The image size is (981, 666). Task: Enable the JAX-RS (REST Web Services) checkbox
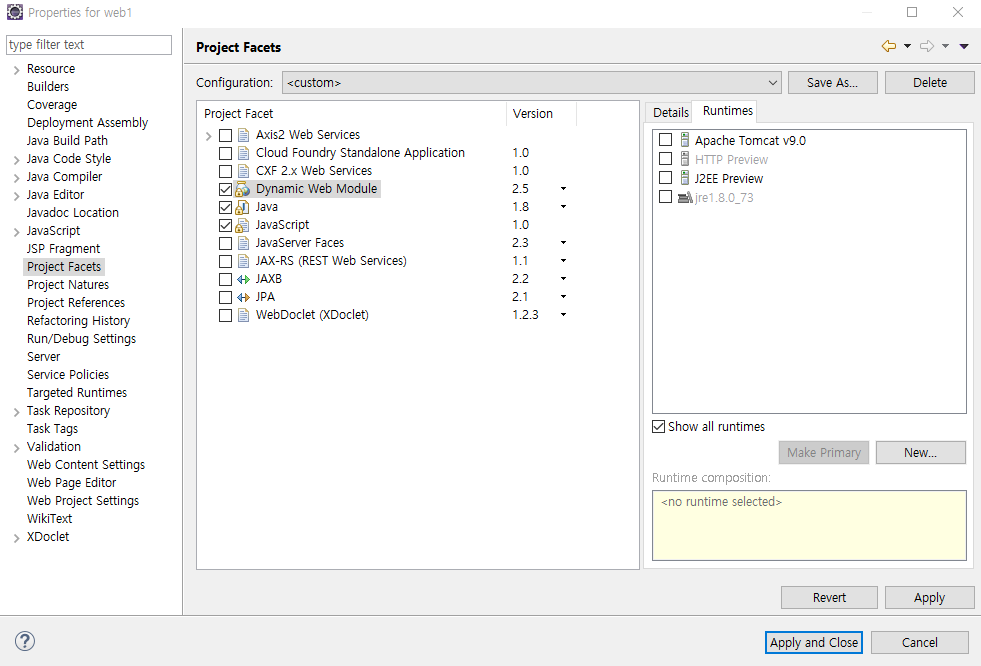pyautogui.click(x=225, y=261)
